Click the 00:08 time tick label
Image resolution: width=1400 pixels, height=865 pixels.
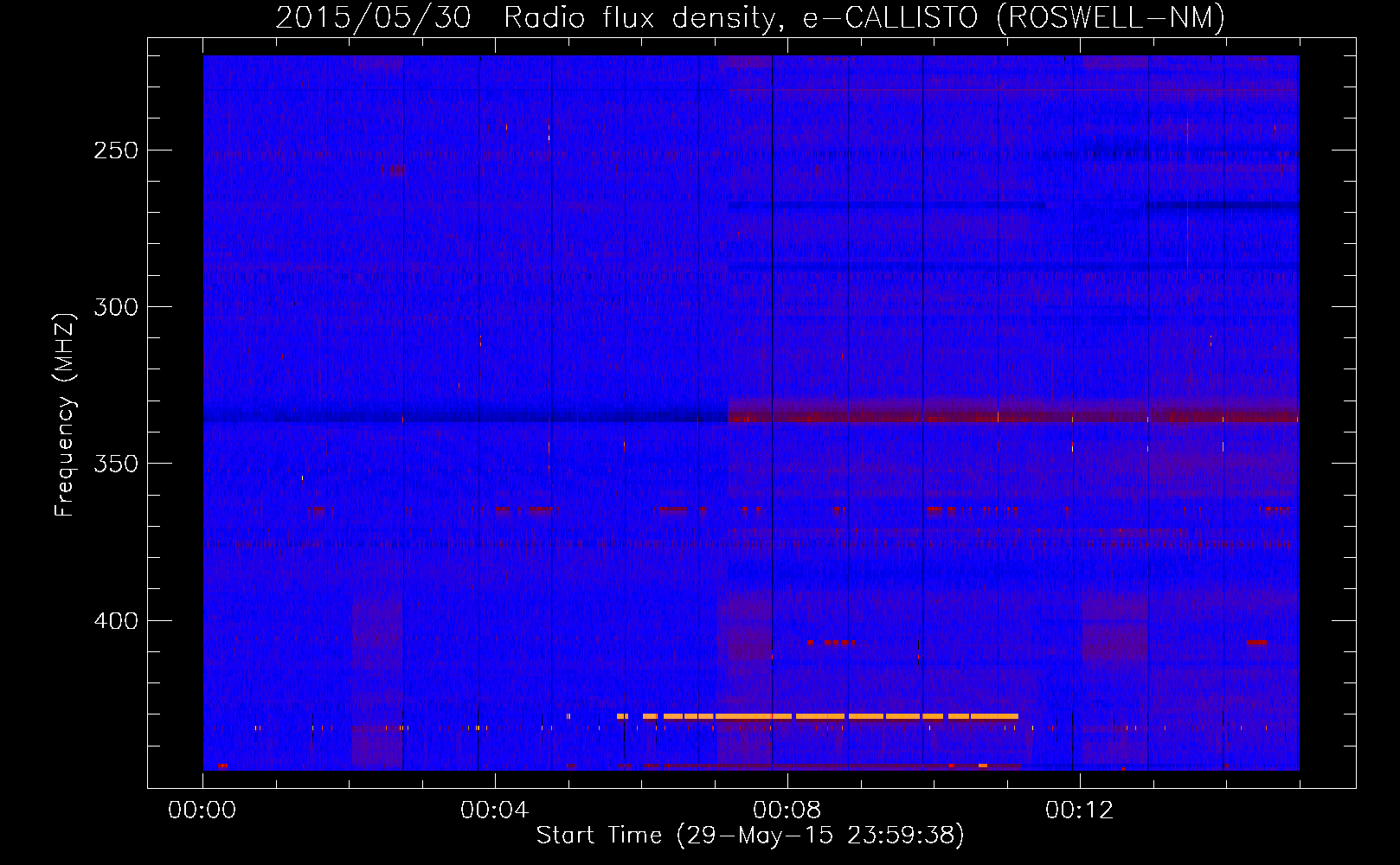[787, 810]
